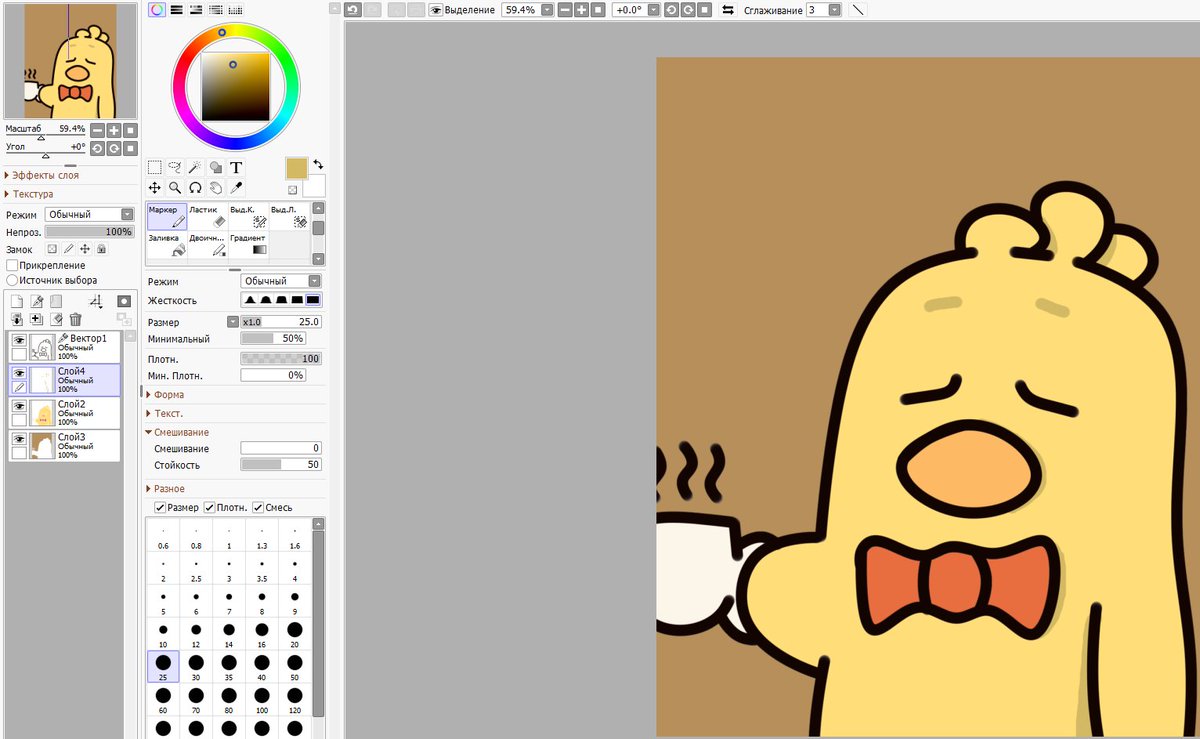
Task: Uncheck the Размер pressure checkbox
Action: [160, 507]
